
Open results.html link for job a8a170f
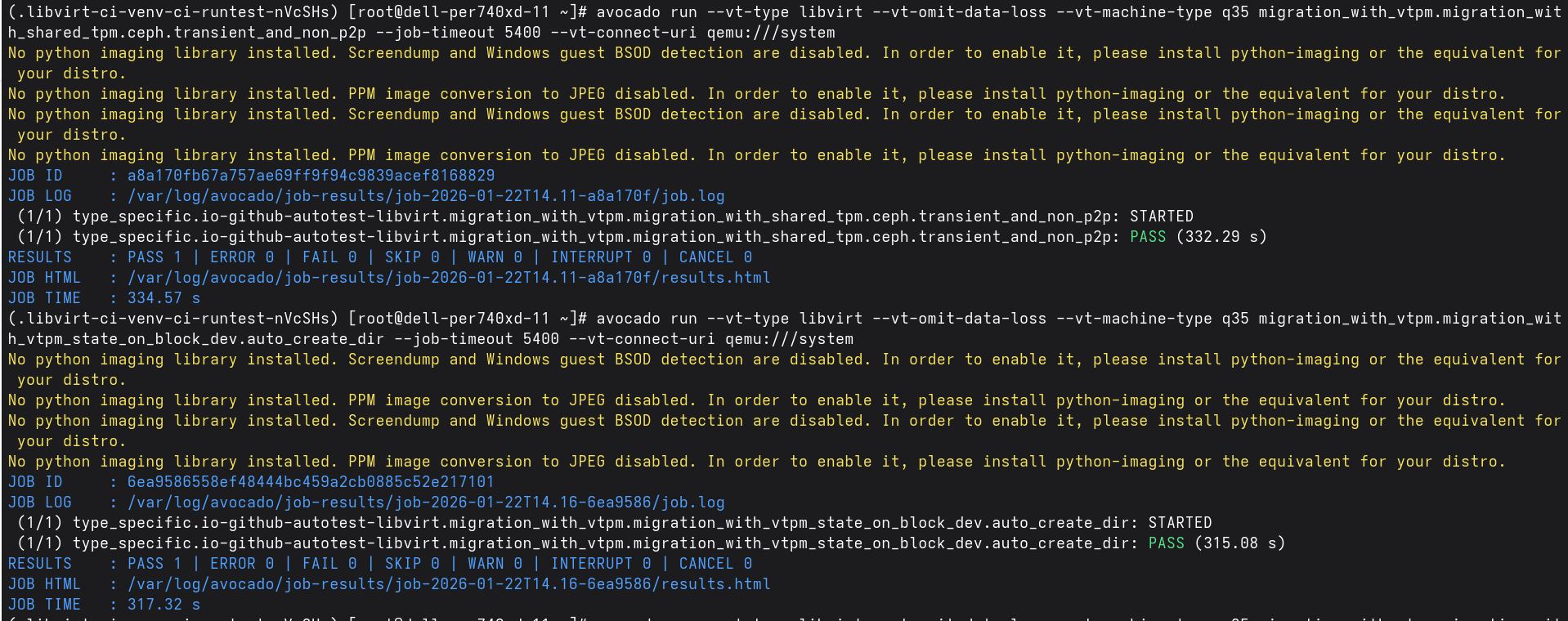[x=448, y=278]
